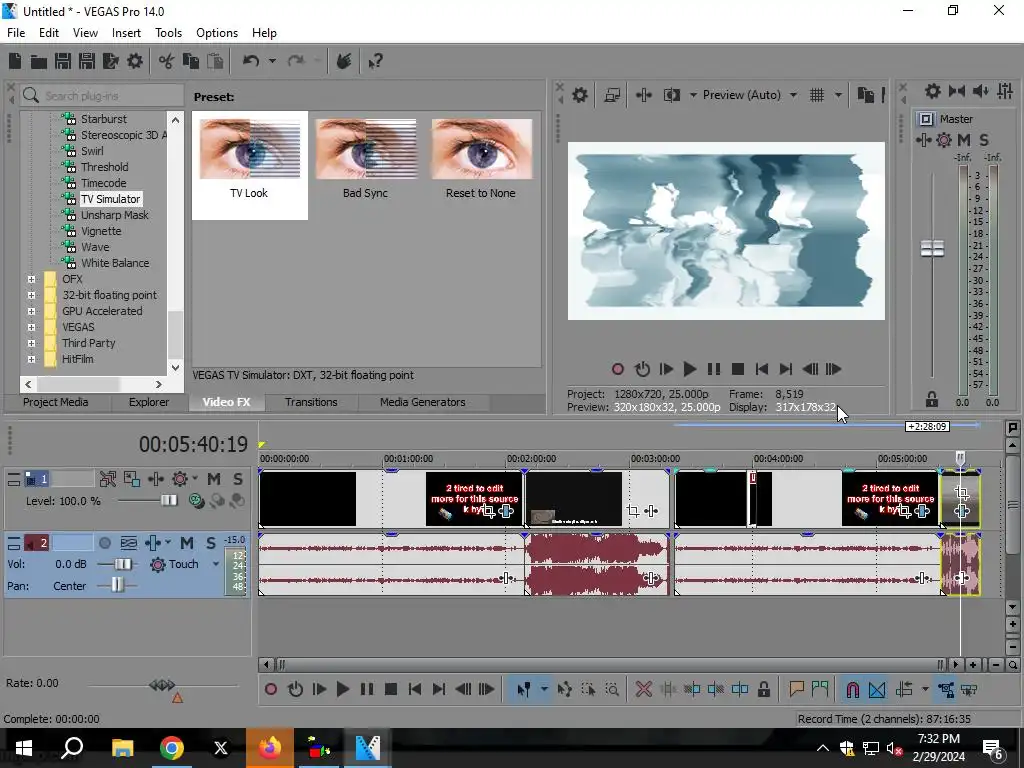The image size is (1024, 768).
Task: Click the New project icon in toolbar
Action: pos(15,61)
